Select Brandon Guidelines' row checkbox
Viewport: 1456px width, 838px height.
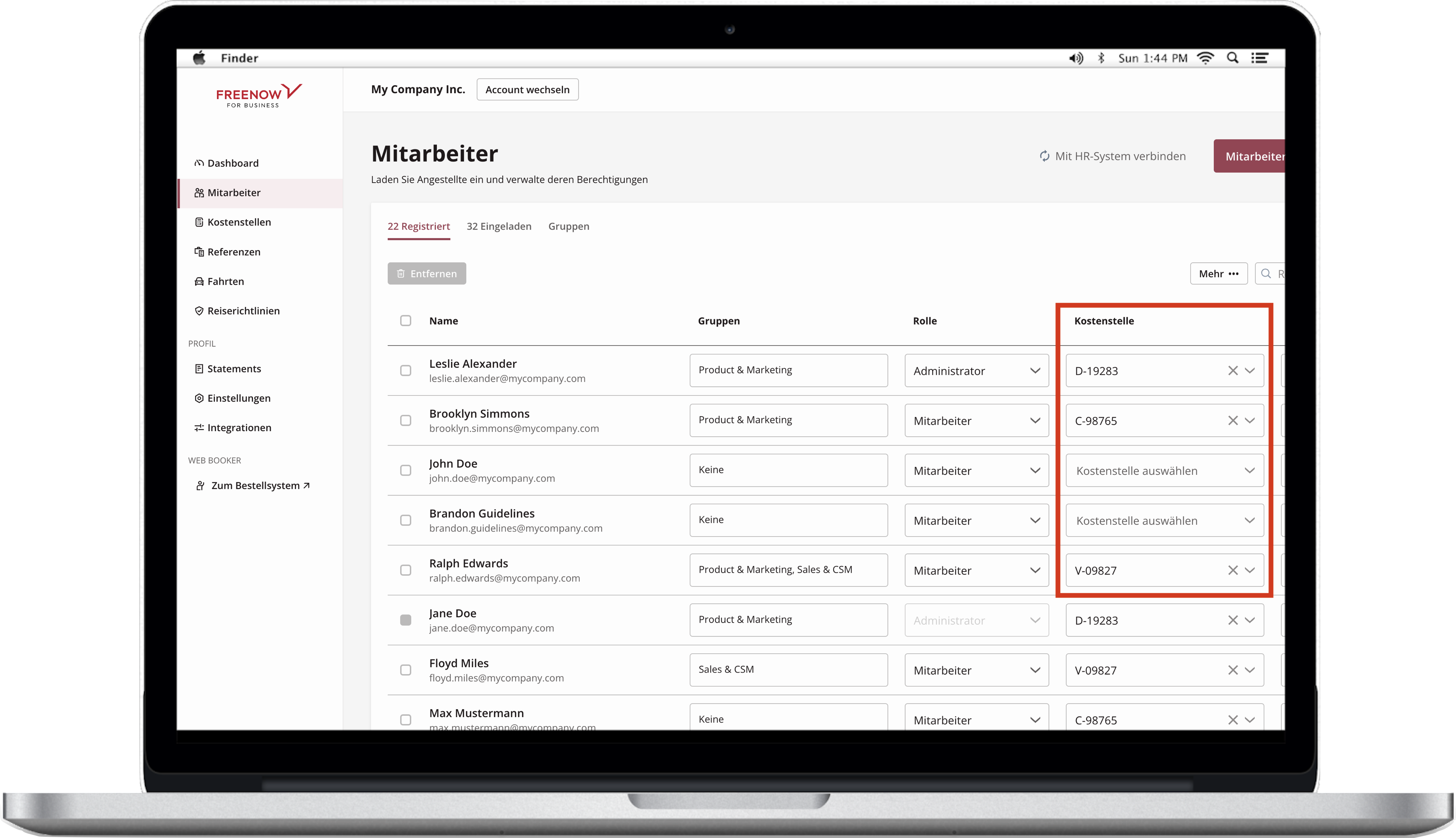pyautogui.click(x=405, y=520)
